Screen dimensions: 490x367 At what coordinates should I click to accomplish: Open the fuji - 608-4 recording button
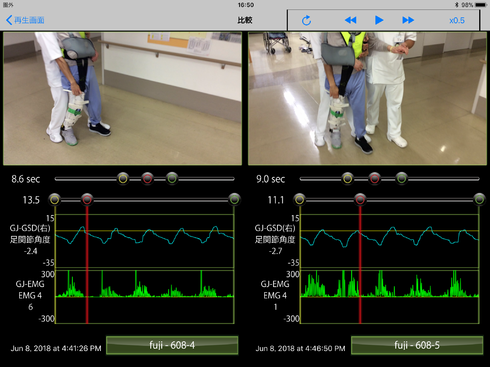coord(172,345)
